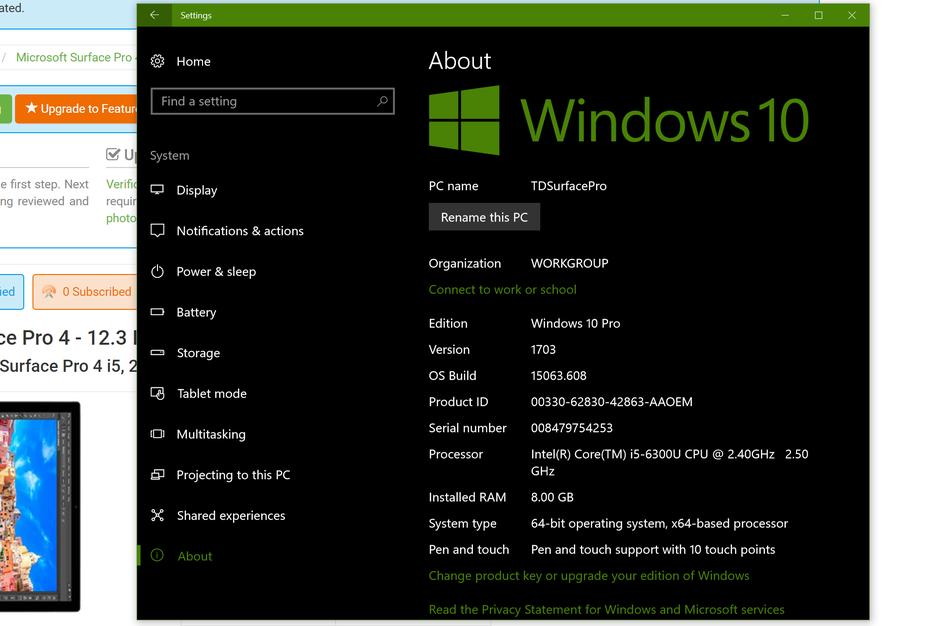Image resolution: width=940 pixels, height=626 pixels.
Task: Click the System category label in sidebar
Action: tap(170, 155)
